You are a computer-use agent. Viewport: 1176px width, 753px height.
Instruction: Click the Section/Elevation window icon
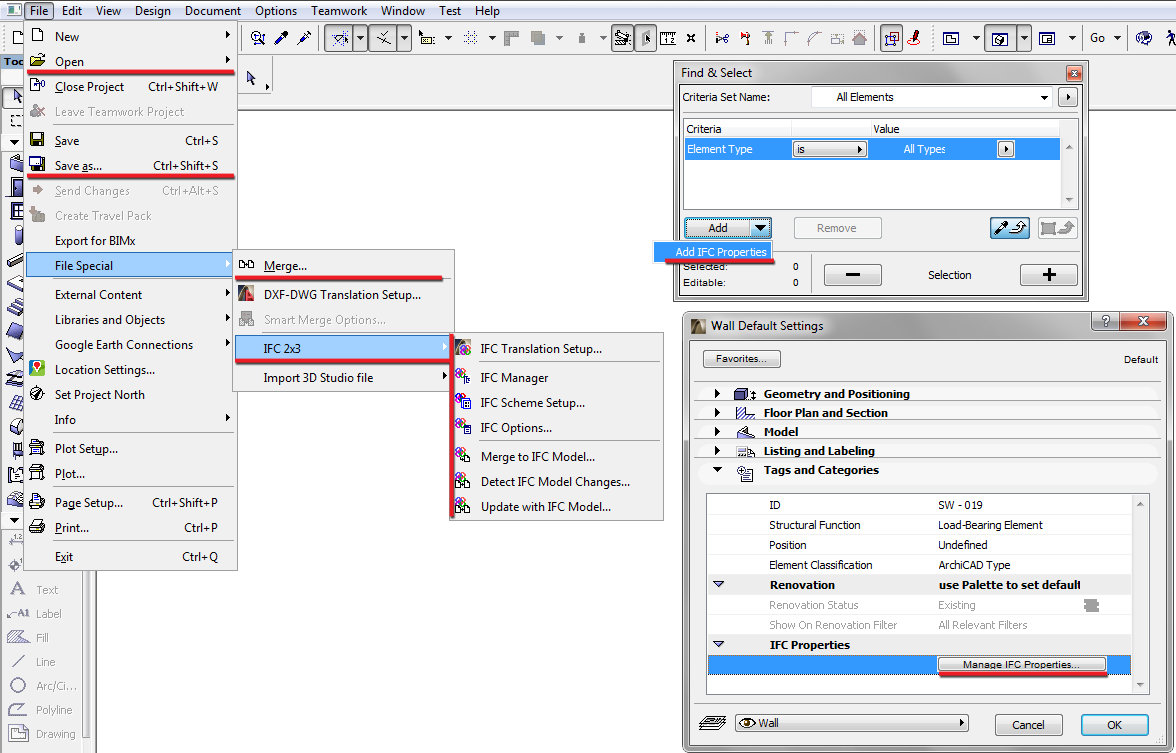click(x=1048, y=38)
